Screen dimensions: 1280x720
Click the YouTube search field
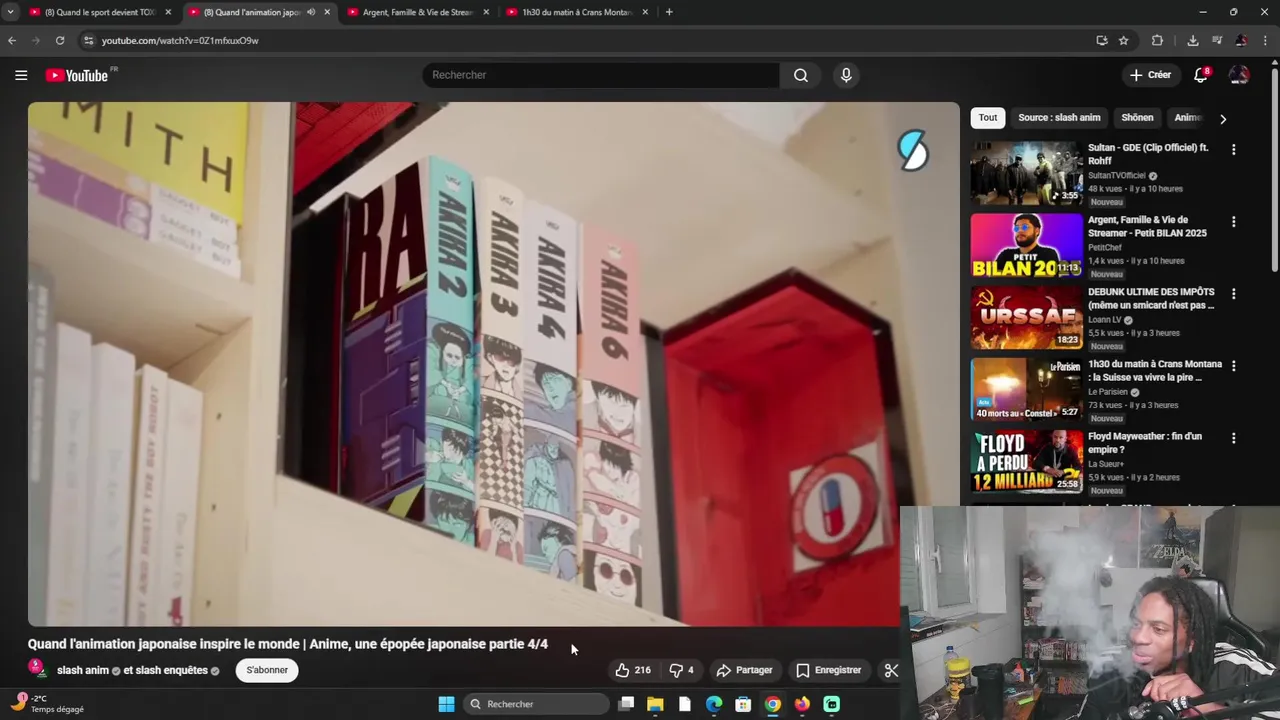point(600,75)
